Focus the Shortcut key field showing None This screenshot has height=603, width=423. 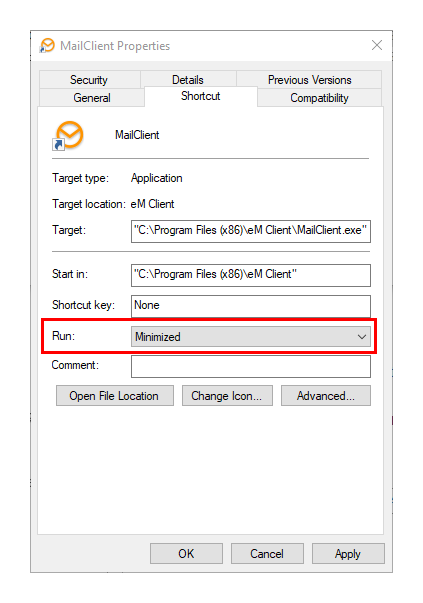click(251, 306)
